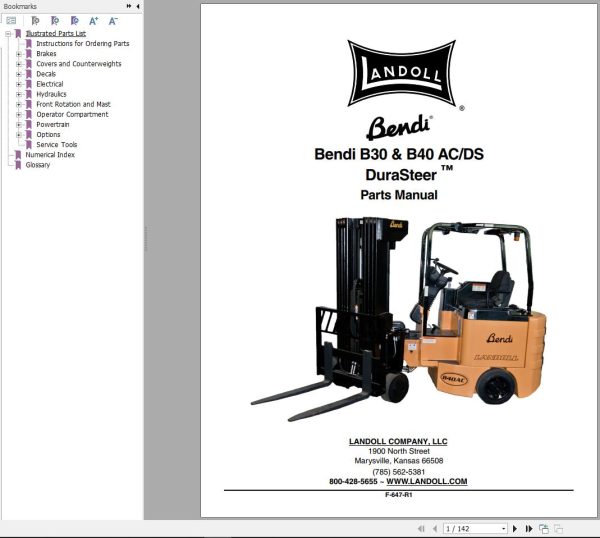Click the F-647-R1 document number
This screenshot has width=600, height=538.
399,495
